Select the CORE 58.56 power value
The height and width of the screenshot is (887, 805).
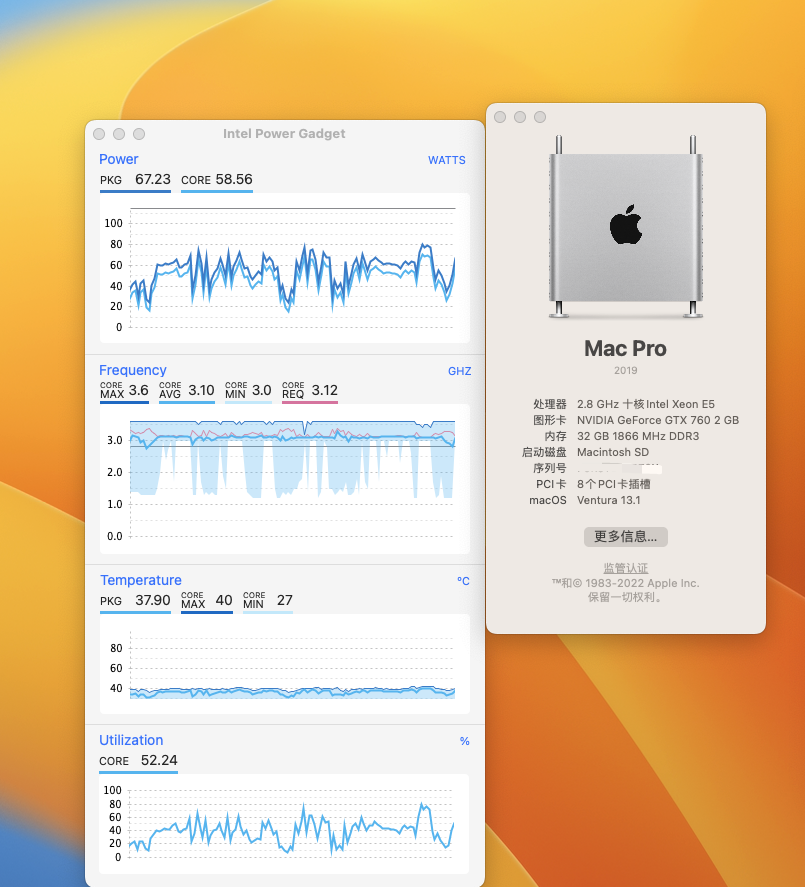(x=217, y=180)
